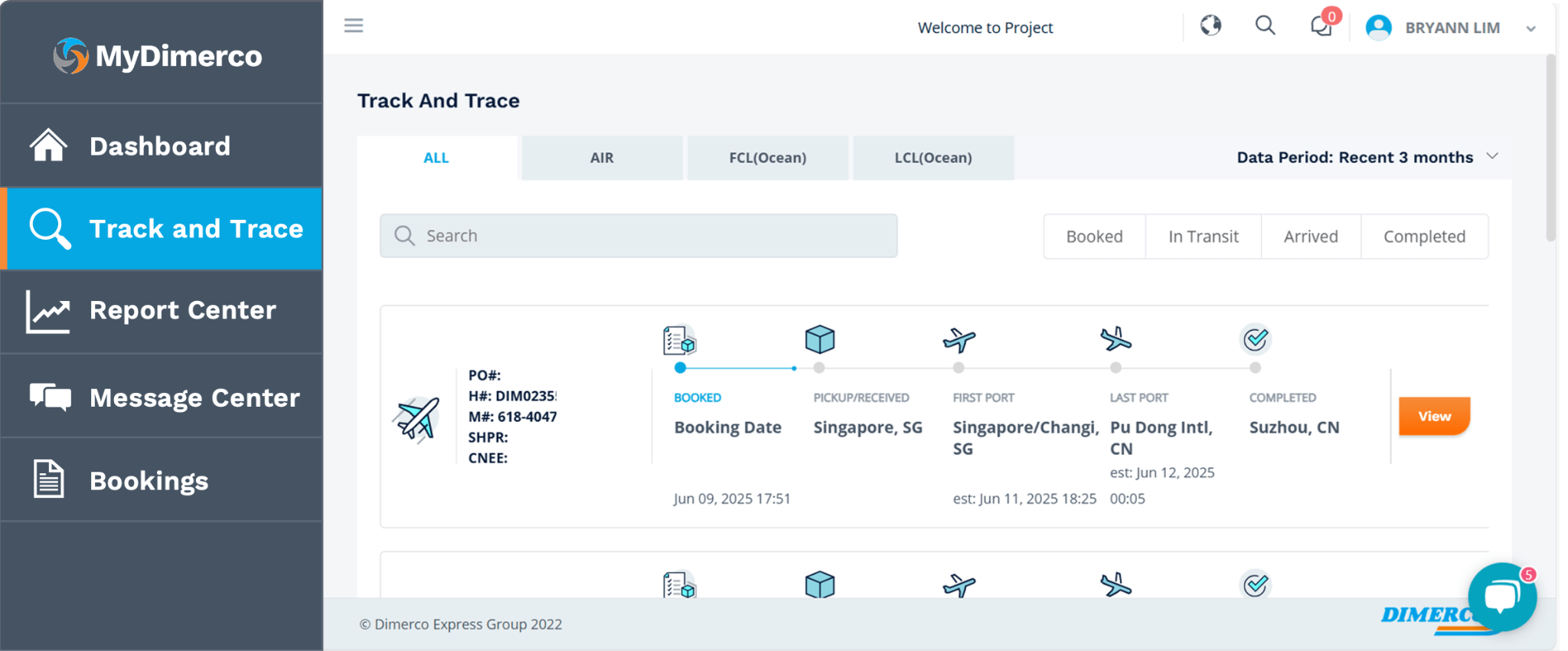Open the notifications bell icon

(1321, 27)
